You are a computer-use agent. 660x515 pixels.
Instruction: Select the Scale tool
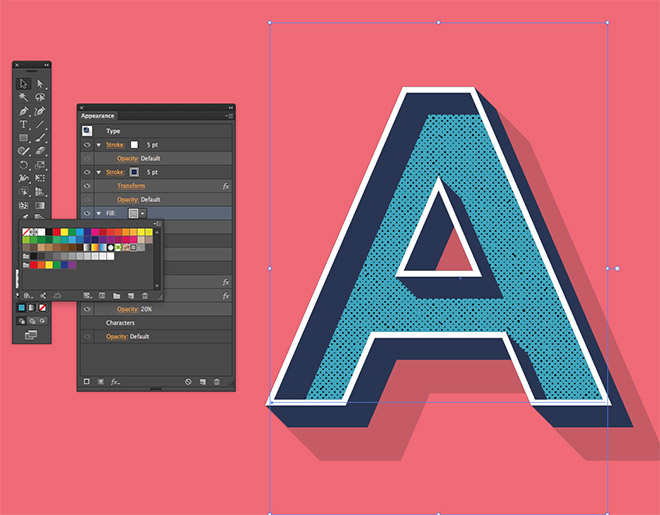click(40, 165)
